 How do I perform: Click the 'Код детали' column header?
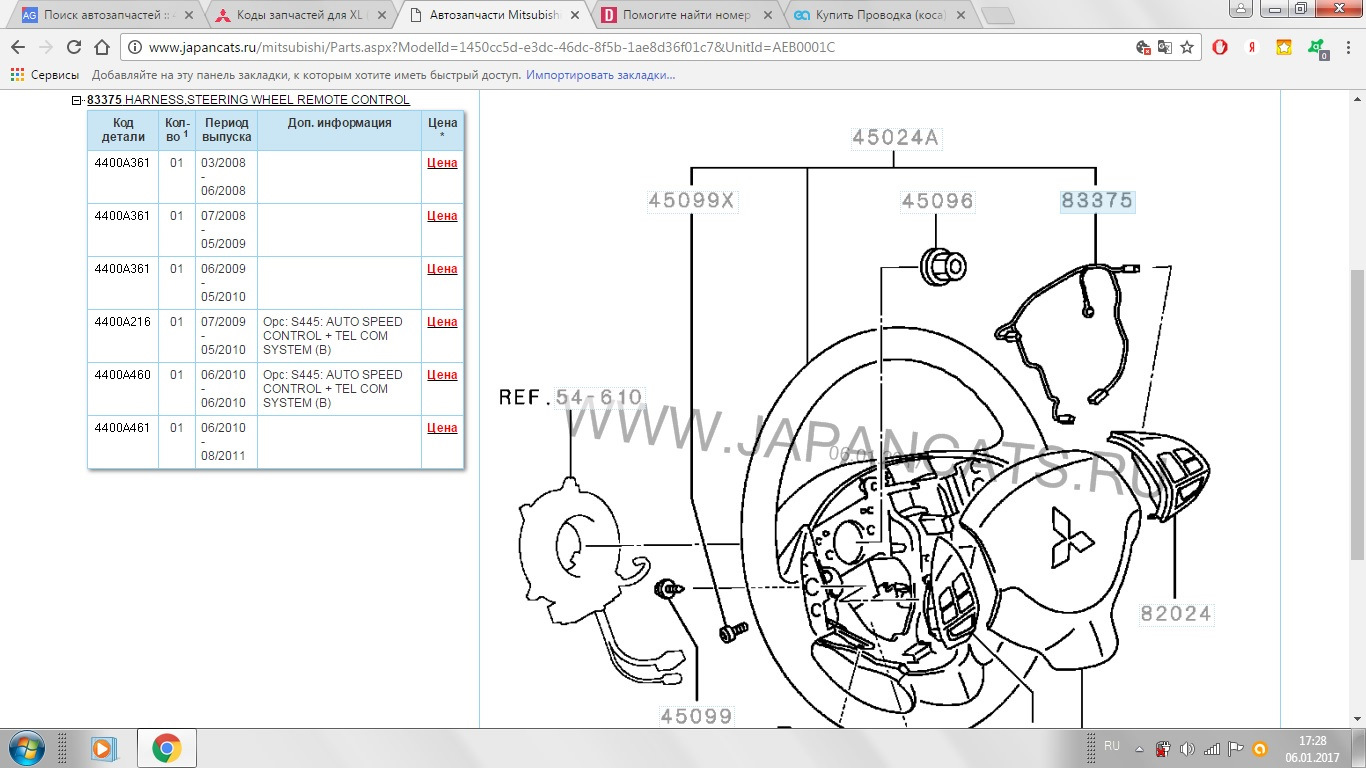[x=123, y=130]
